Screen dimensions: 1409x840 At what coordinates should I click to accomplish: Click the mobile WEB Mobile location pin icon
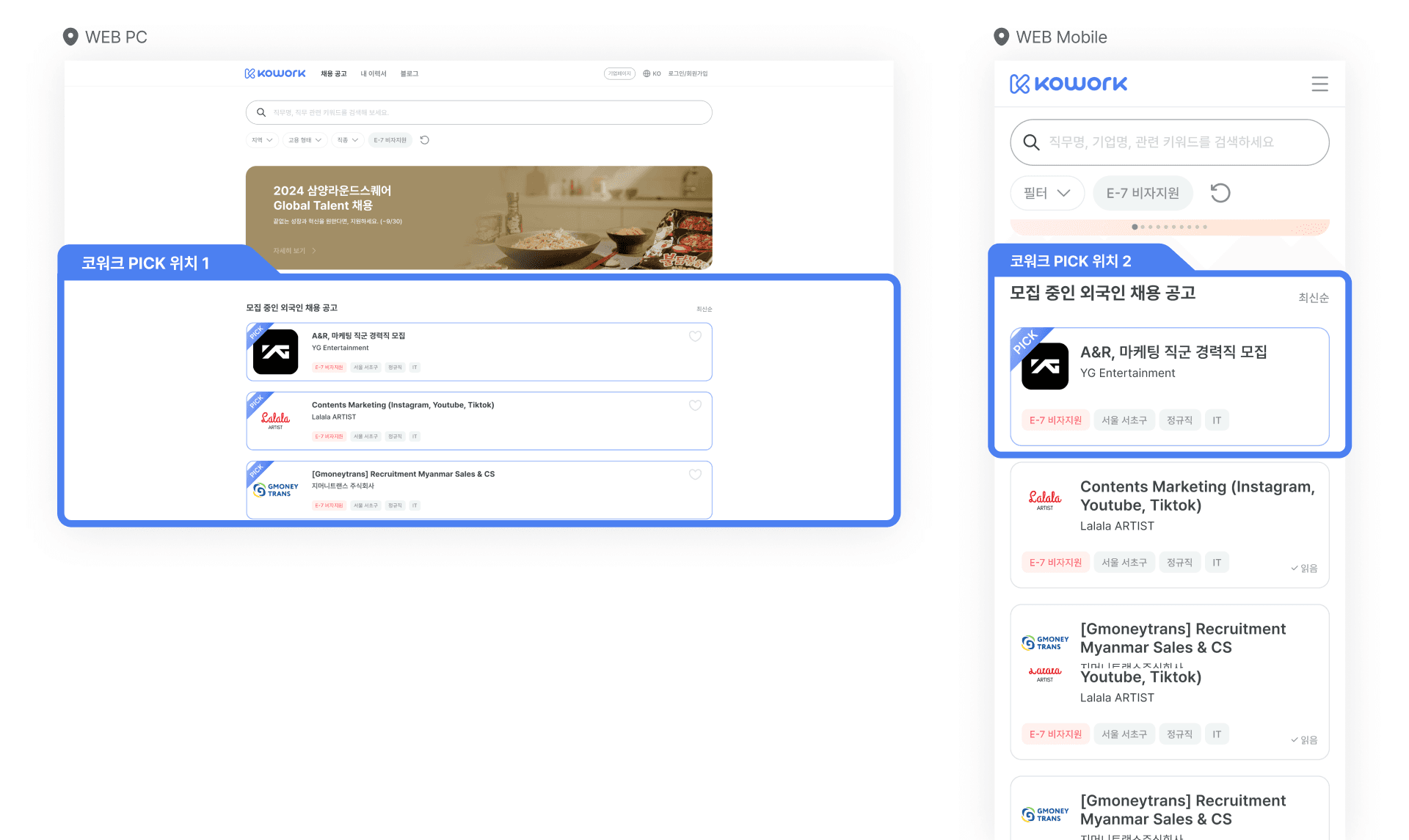[1001, 37]
